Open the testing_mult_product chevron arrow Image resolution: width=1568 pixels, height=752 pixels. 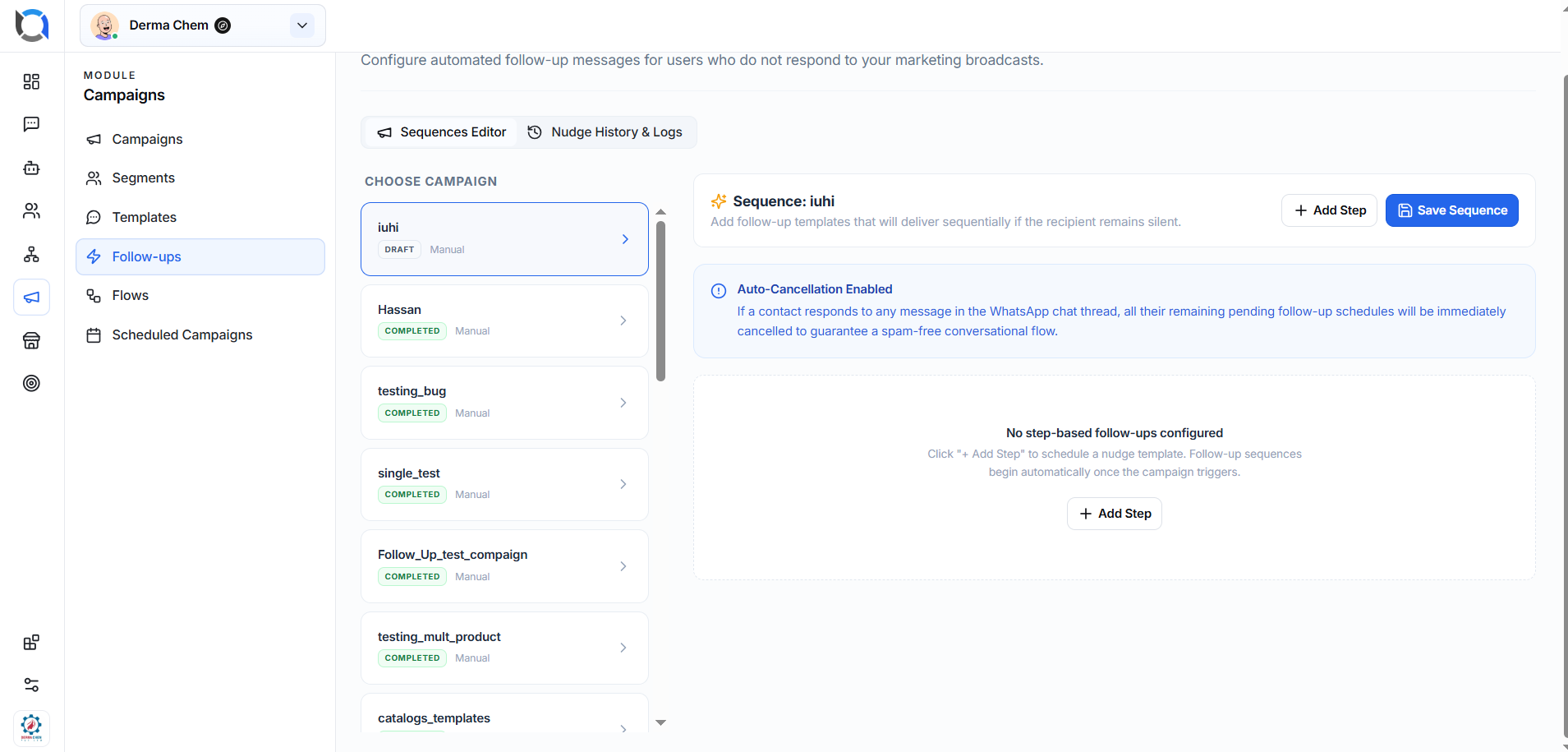point(623,648)
